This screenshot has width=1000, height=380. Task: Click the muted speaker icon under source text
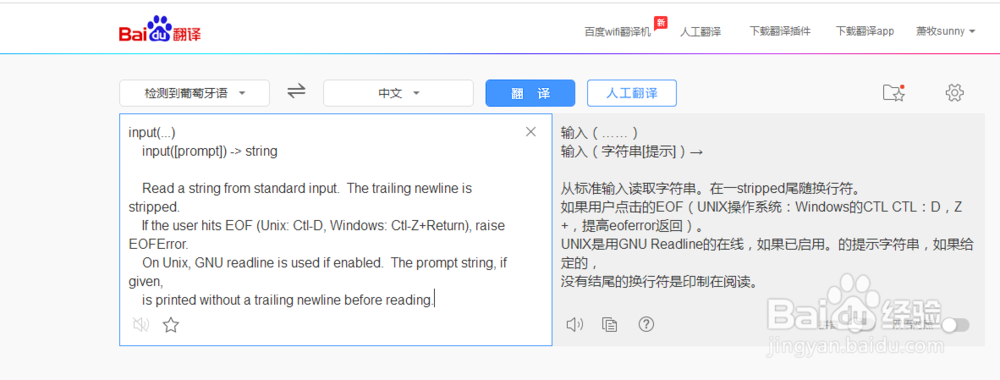(x=140, y=325)
